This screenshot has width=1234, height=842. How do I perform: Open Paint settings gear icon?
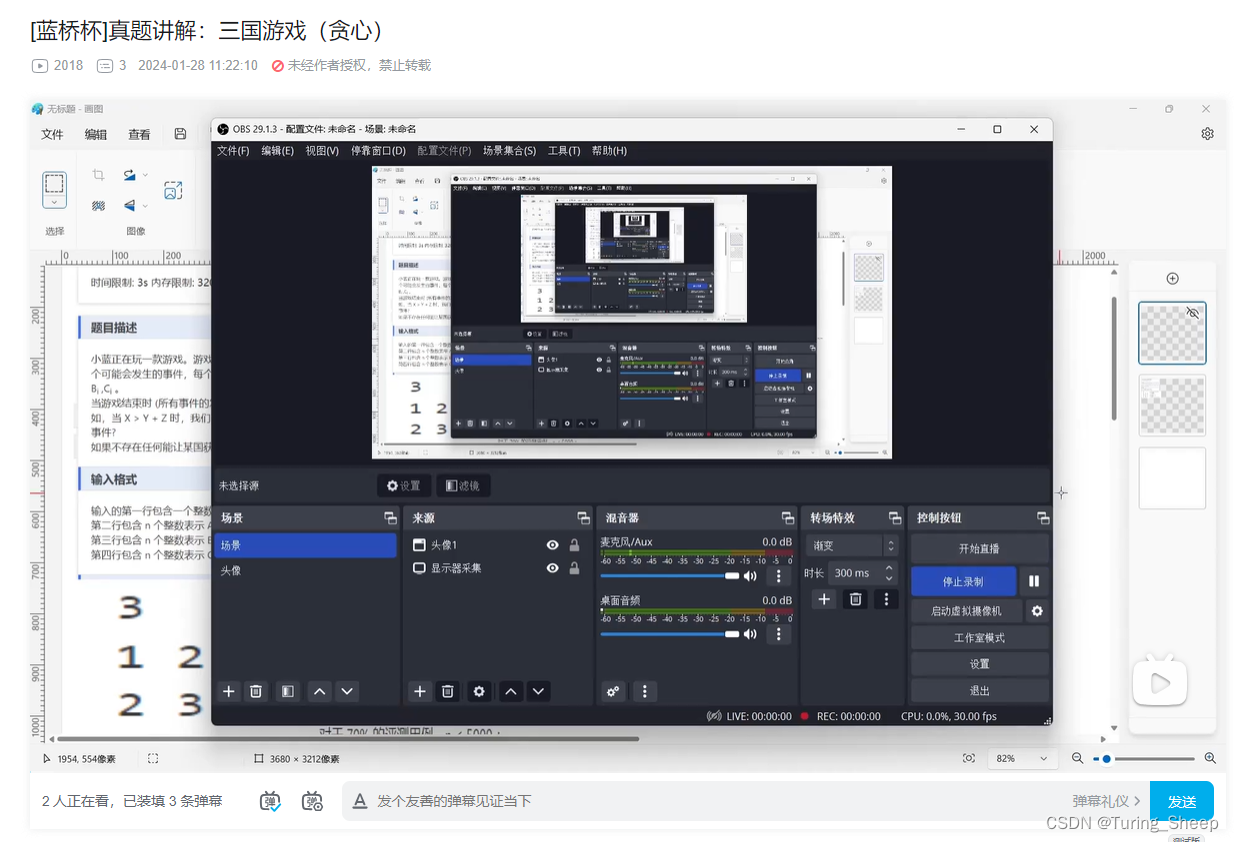click(1207, 134)
